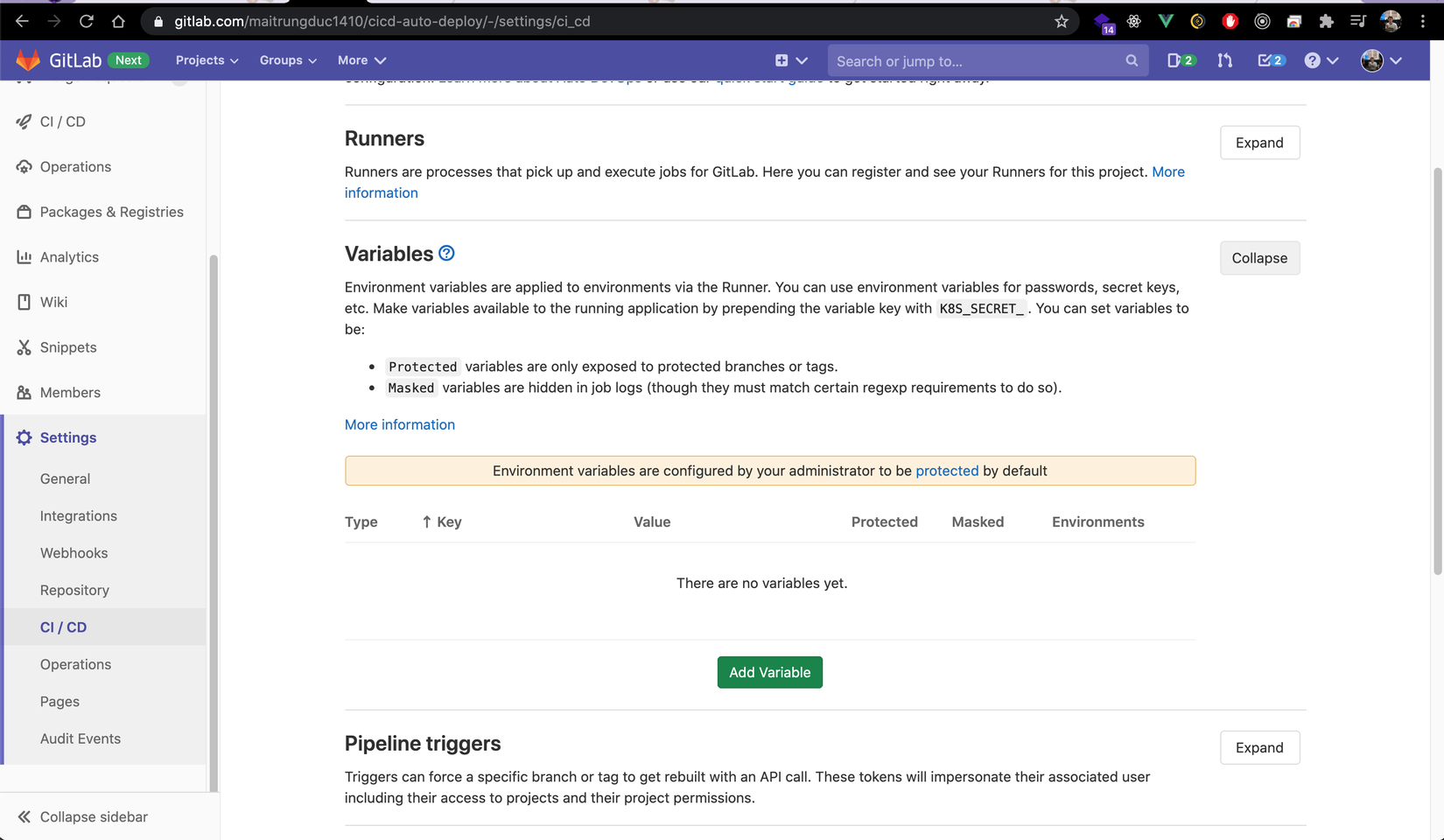Open the Vue devtools extension icon
The height and width of the screenshot is (840, 1444).
point(1166,21)
